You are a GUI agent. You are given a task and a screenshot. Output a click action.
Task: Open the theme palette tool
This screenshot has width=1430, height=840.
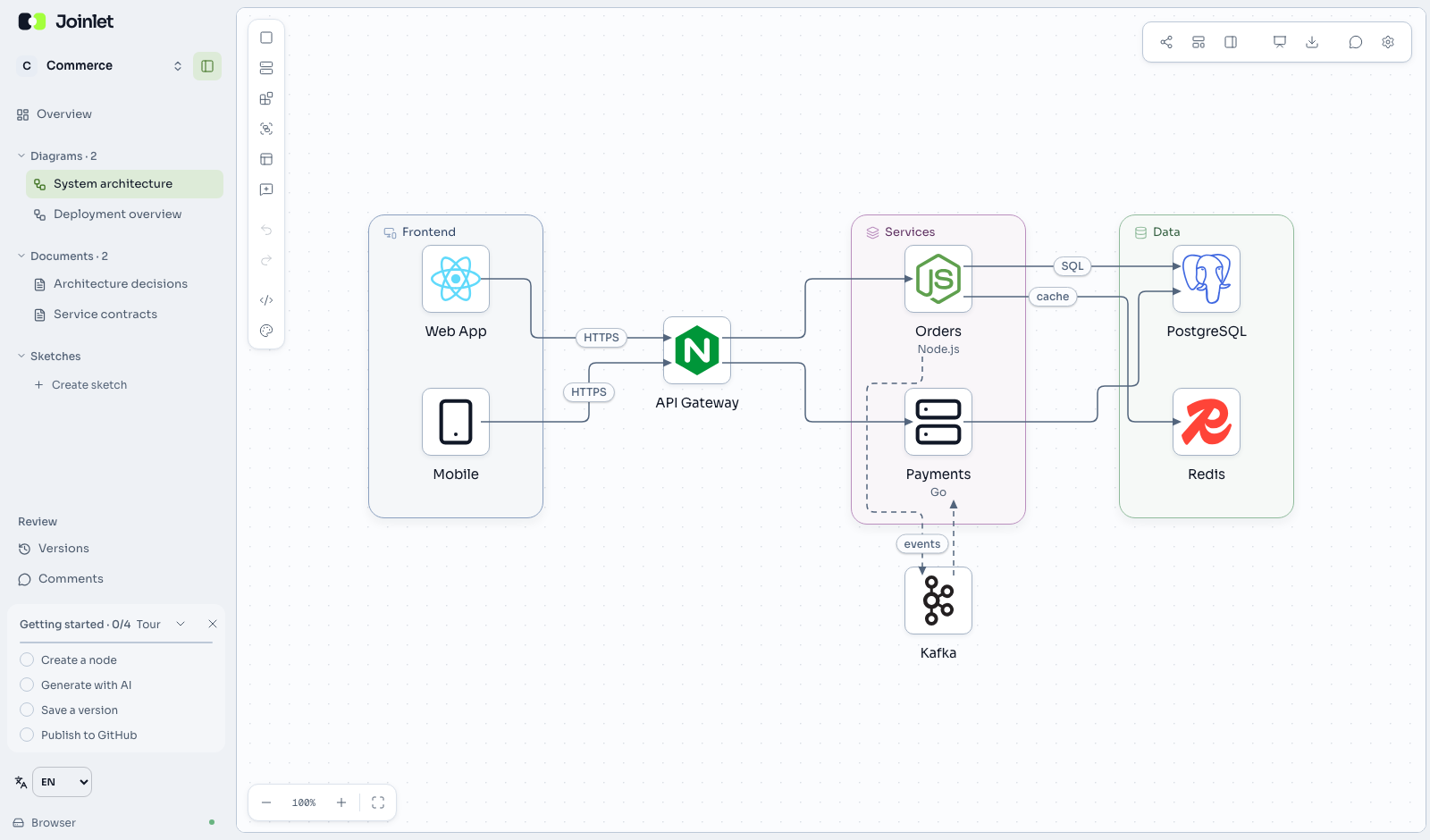[266, 331]
